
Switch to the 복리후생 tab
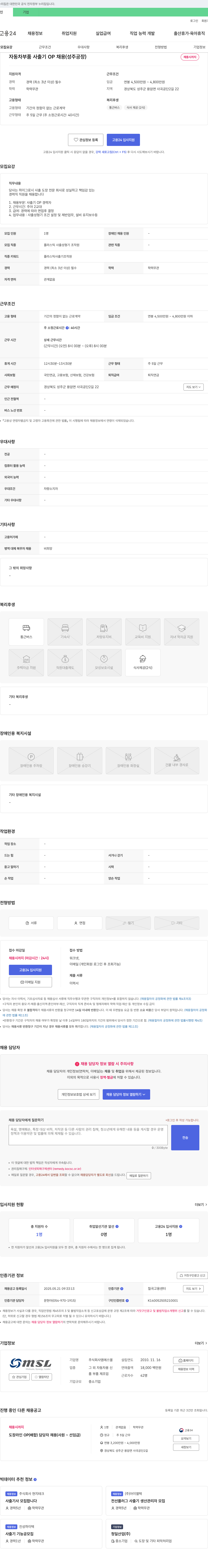[x=122, y=47]
